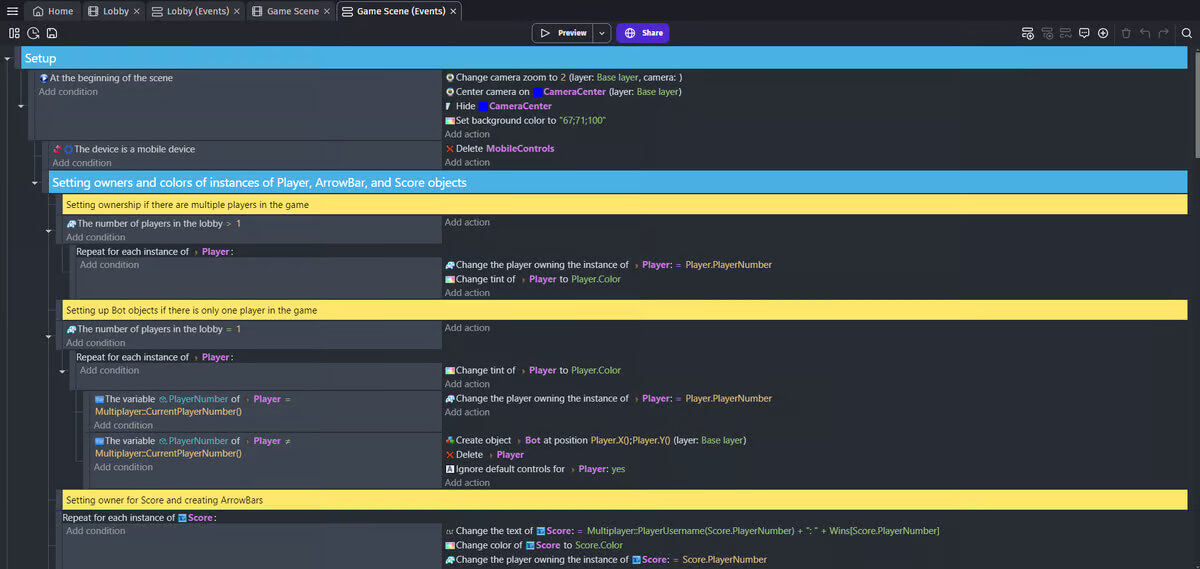Click the Share globe icon
This screenshot has height=569, width=1200.
pyautogui.click(x=630, y=33)
